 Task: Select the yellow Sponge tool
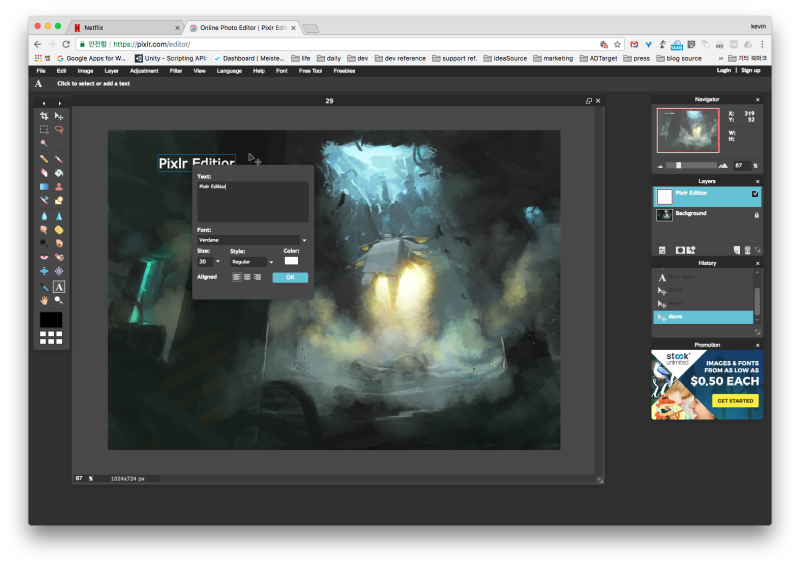coord(59,230)
